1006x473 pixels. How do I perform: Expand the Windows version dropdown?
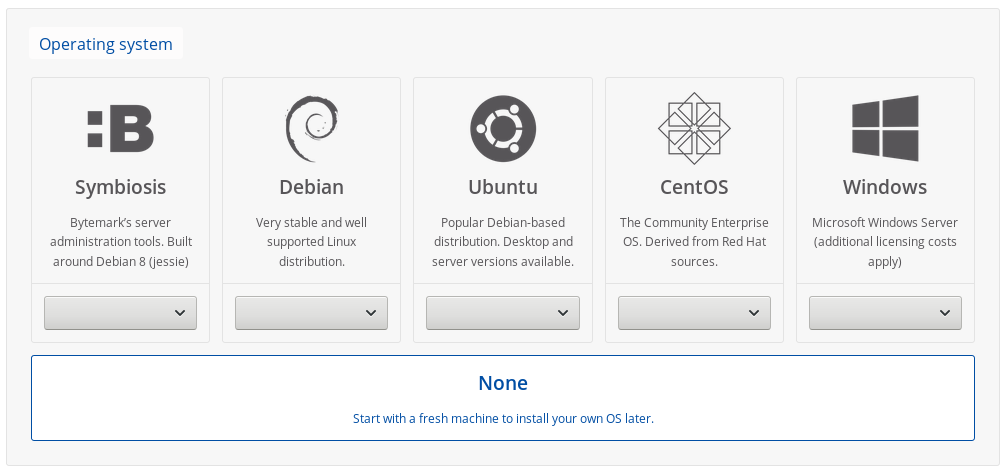[885, 313]
